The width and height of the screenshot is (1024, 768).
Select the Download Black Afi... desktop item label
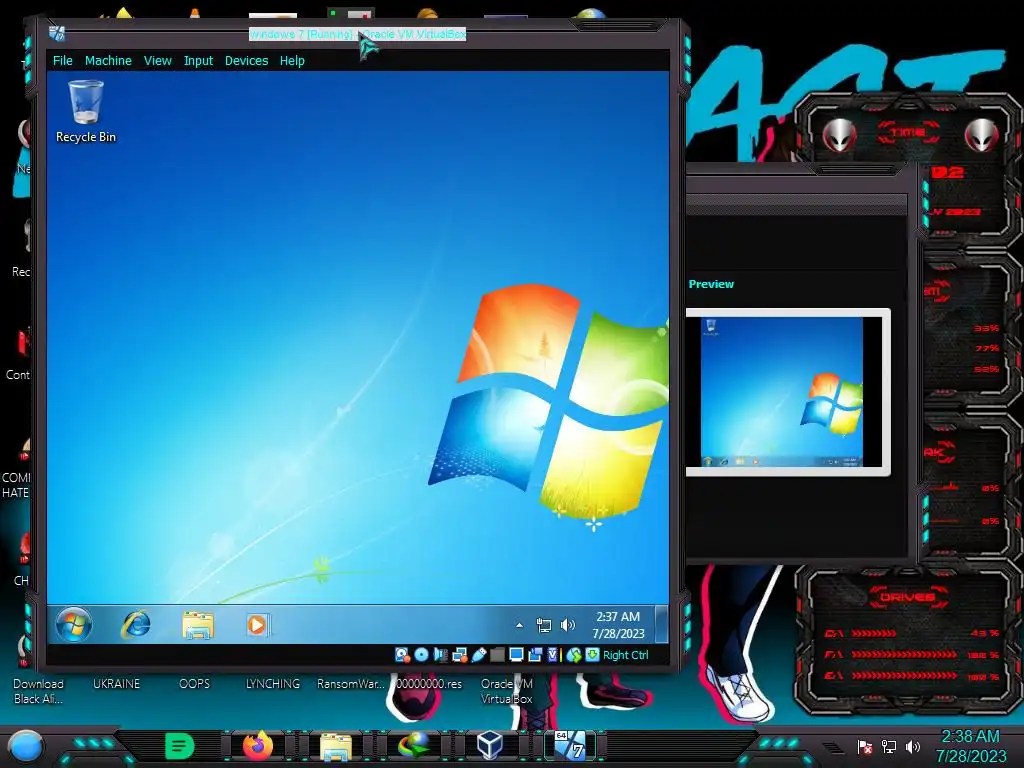click(x=39, y=691)
